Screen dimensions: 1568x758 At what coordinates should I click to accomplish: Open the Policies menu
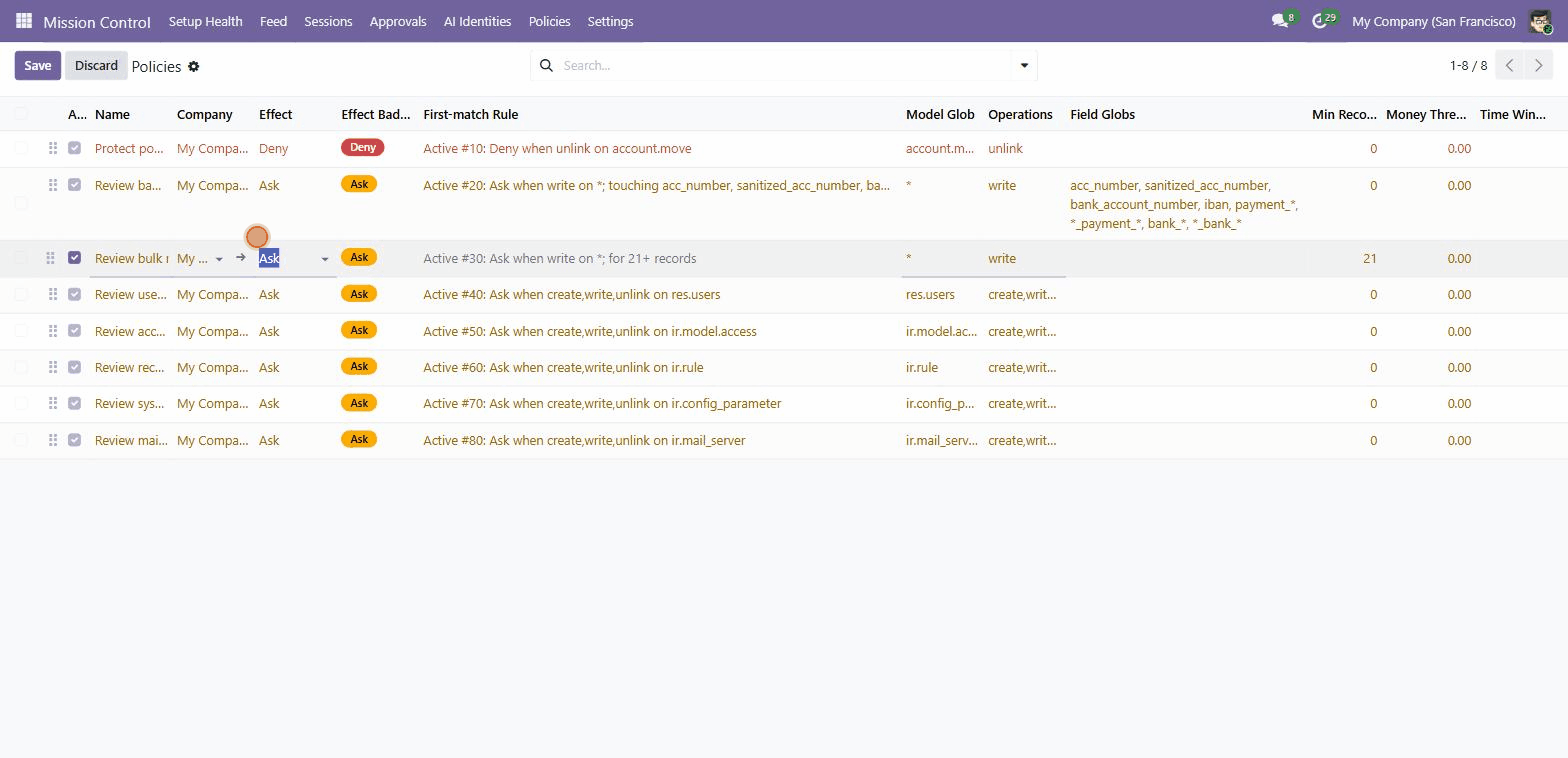coord(549,21)
